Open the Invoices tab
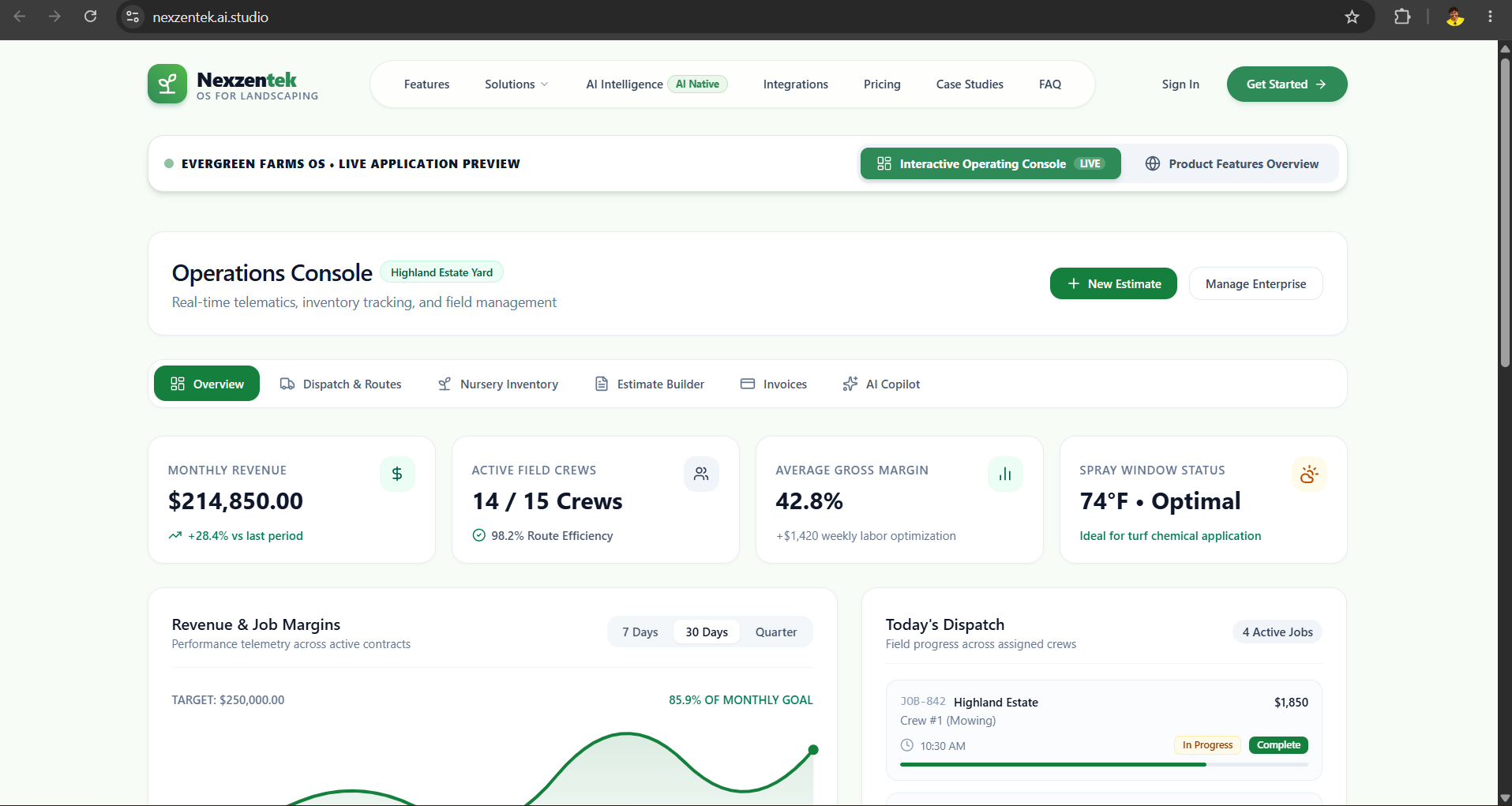The image size is (1512, 806). pyautogui.click(x=774, y=384)
